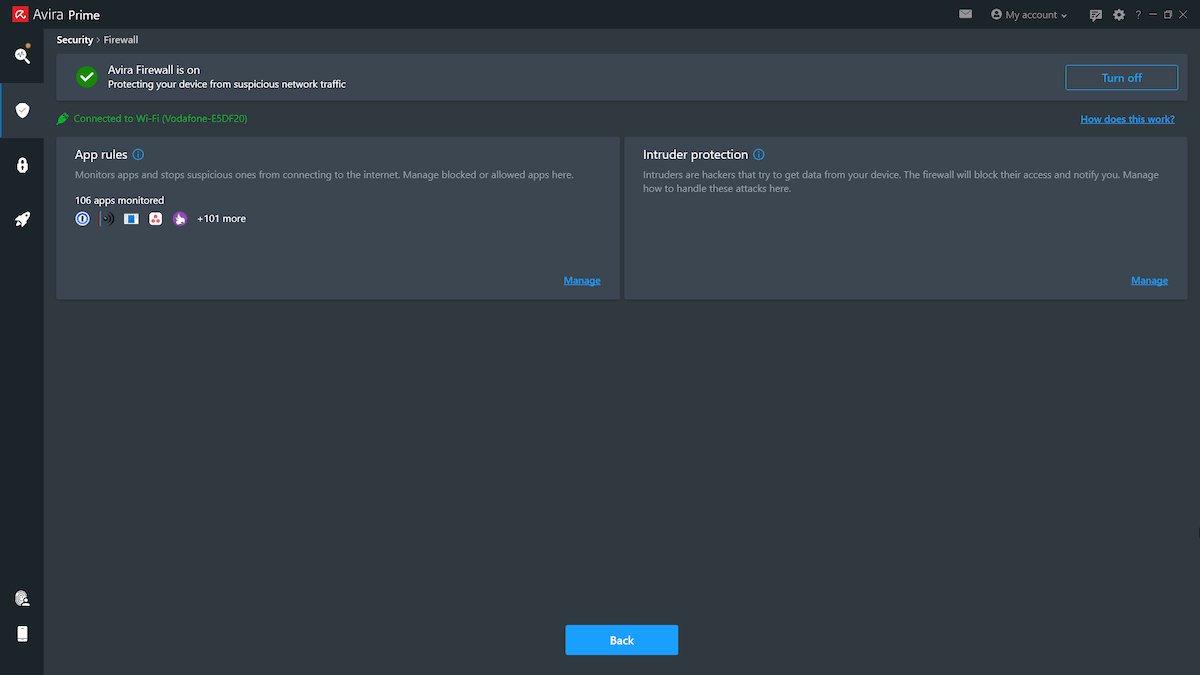Select Firewall in the breadcrumb
Viewport: 1200px width, 675px height.
pyautogui.click(x=120, y=39)
